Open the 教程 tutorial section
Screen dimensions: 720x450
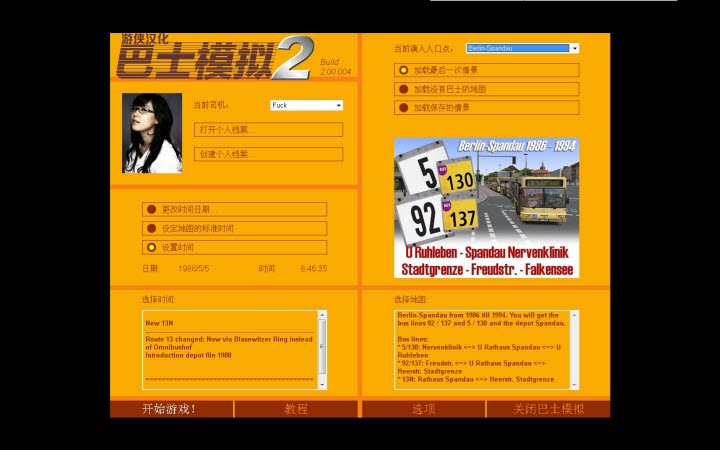pos(296,409)
